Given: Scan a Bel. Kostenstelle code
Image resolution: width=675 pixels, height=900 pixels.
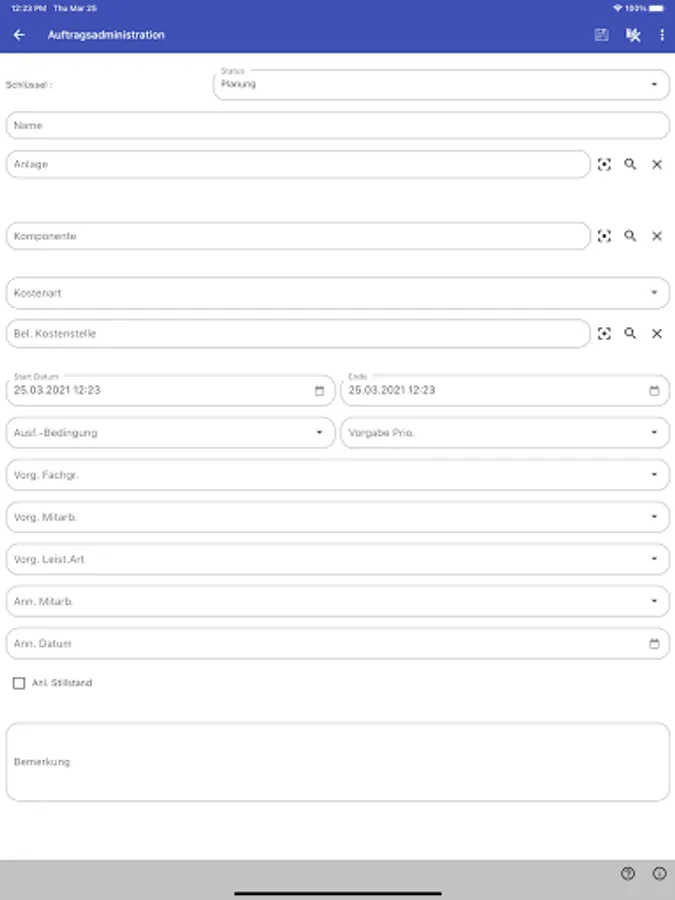Looking at the screenshot, I should [x=604, y=334].
